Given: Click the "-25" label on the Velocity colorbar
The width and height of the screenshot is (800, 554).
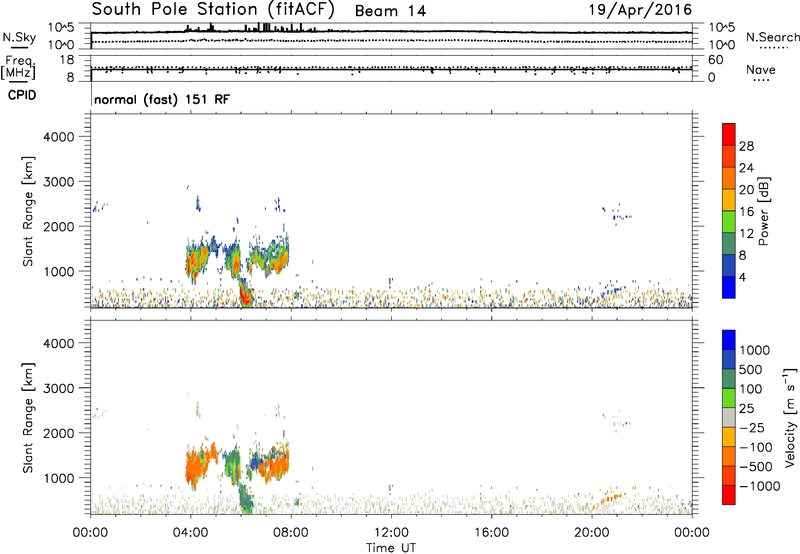Looking at the screenshot, I should (752, 427).
